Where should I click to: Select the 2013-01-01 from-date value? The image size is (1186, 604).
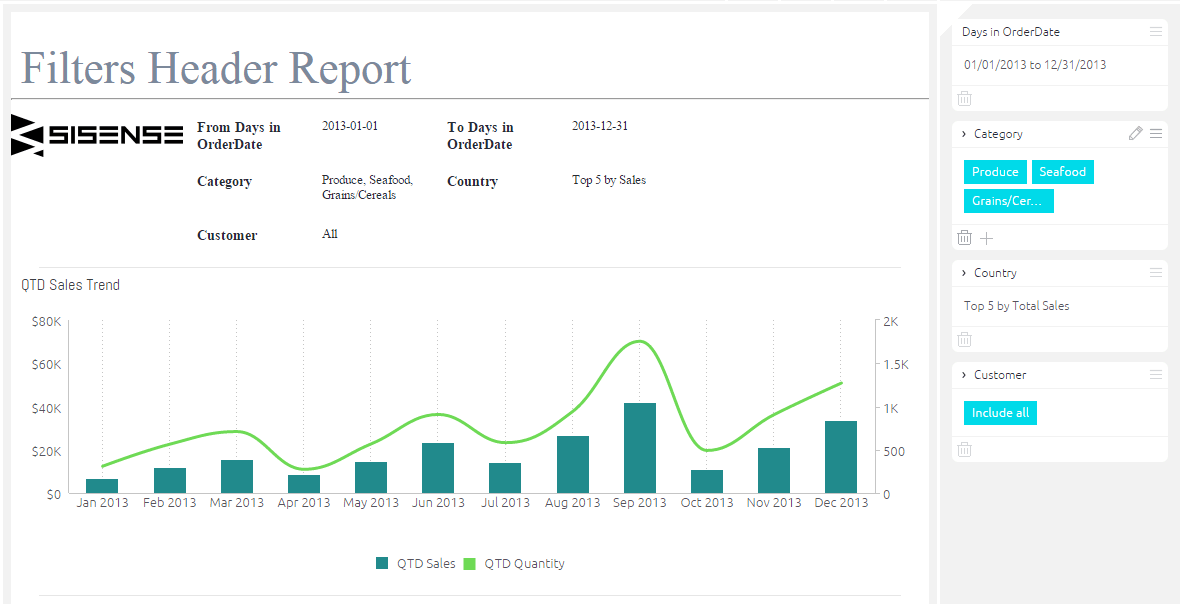[x=349, y=126]
